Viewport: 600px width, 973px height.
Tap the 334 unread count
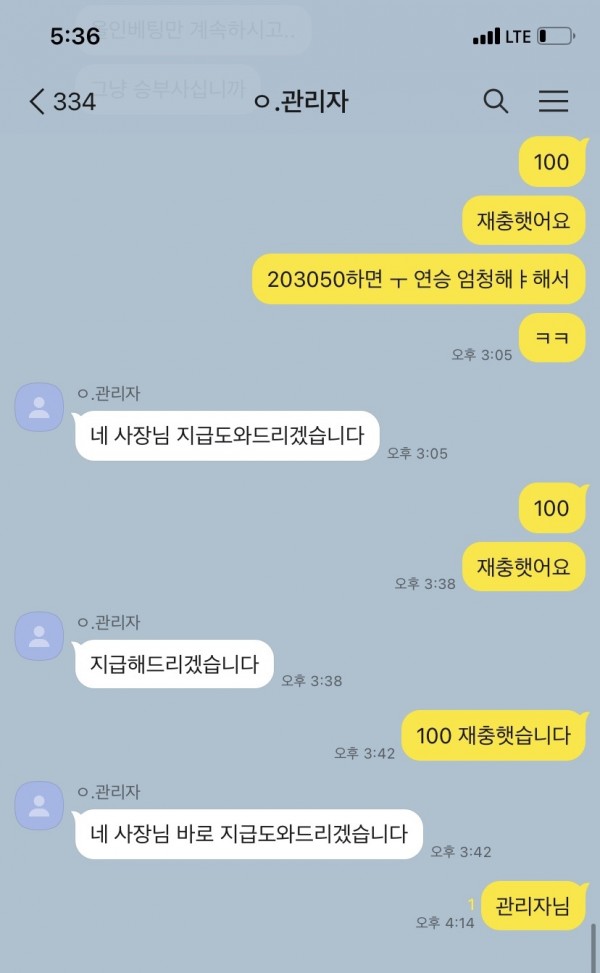(74, 102)
